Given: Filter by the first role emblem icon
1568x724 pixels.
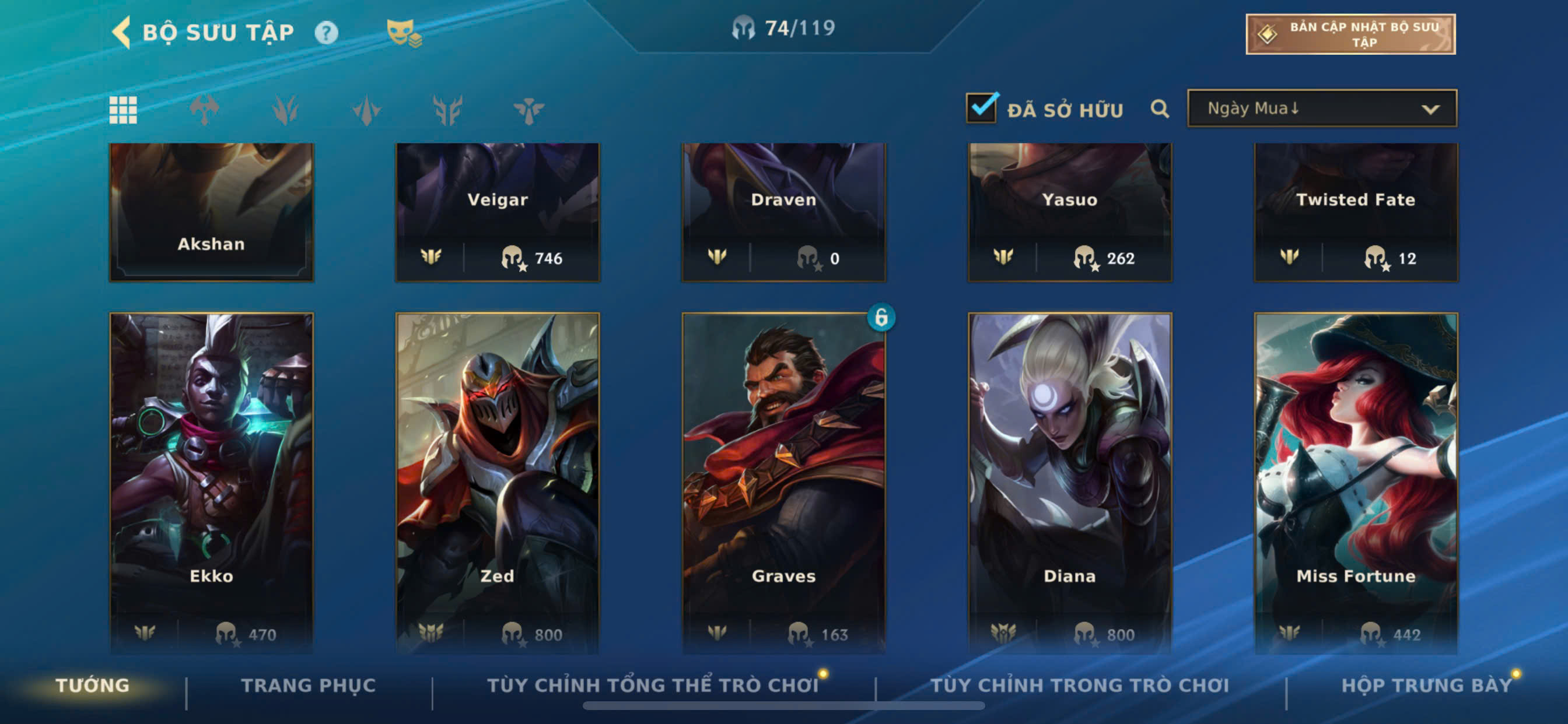Looking at the screenshot, I should [204, 110].
